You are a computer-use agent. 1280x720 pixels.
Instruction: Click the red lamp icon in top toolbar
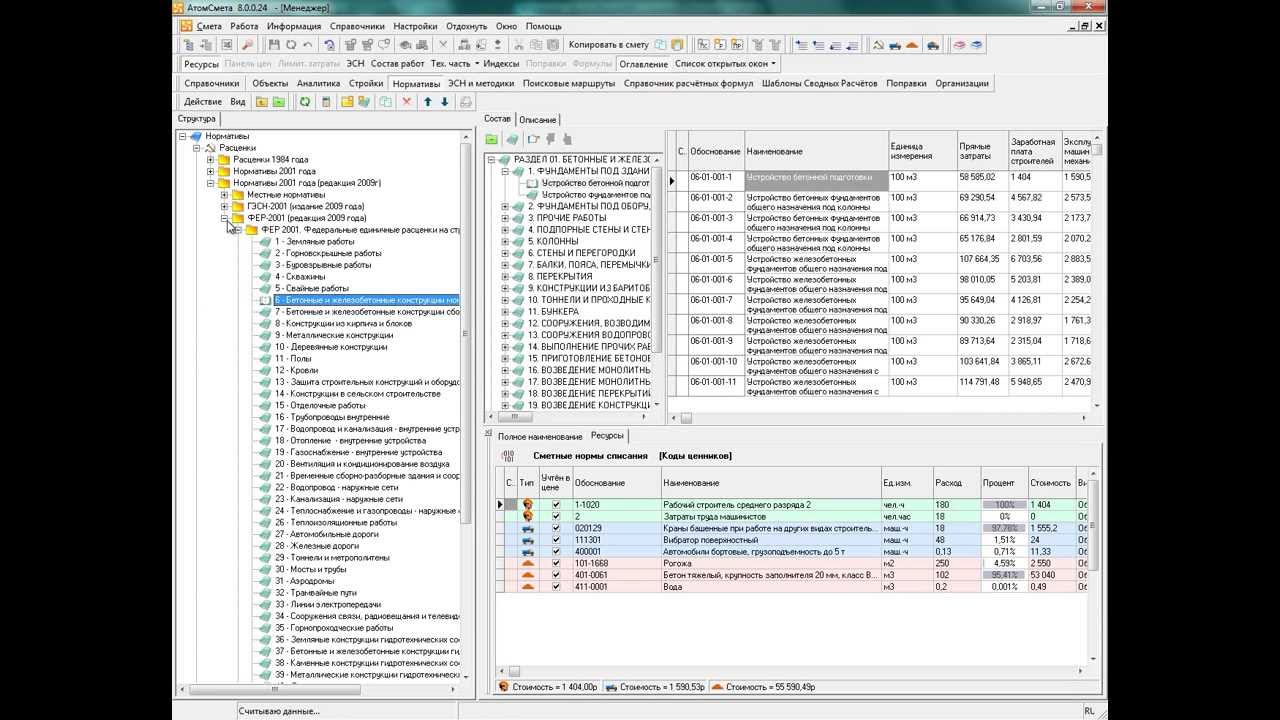coord(246,45)
